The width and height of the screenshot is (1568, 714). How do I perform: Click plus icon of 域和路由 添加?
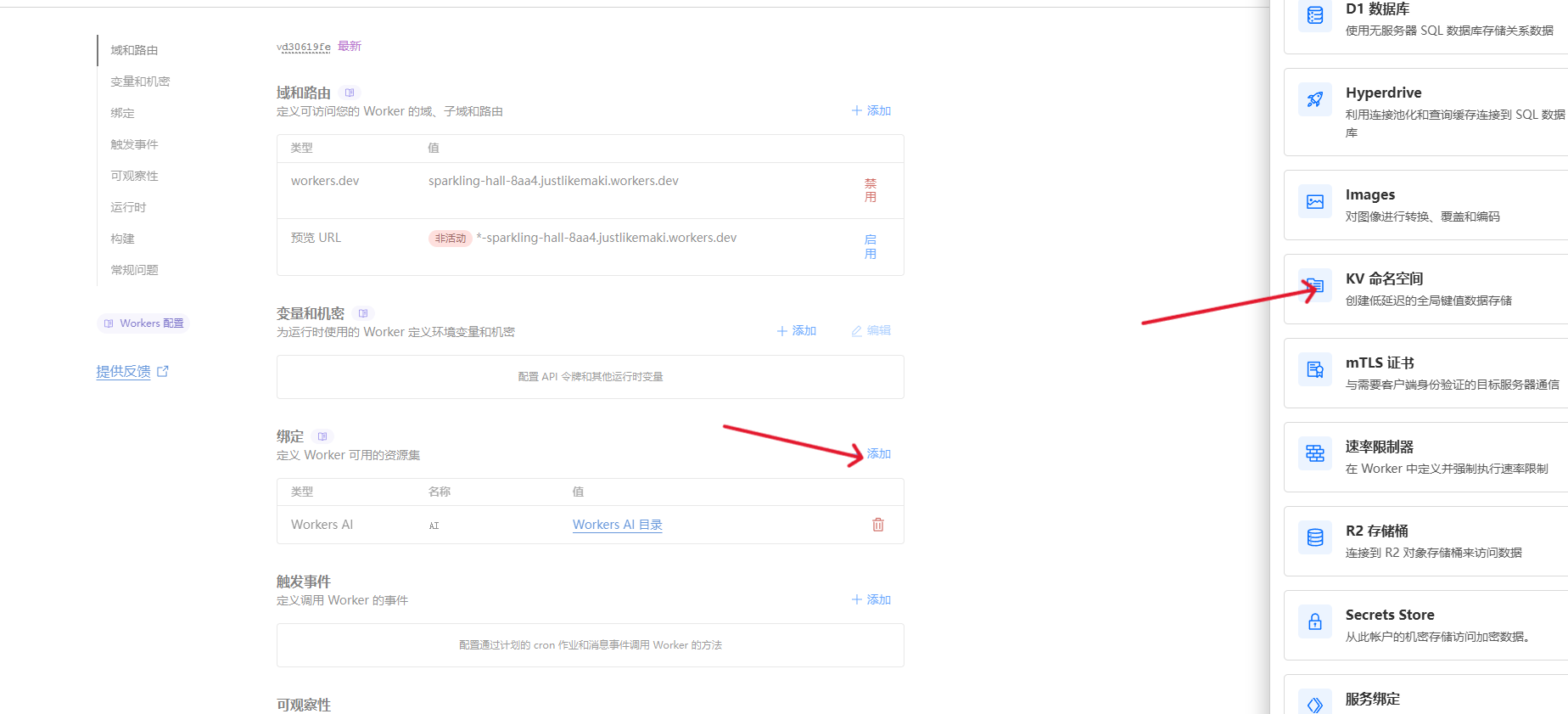(x=857, y=110)
